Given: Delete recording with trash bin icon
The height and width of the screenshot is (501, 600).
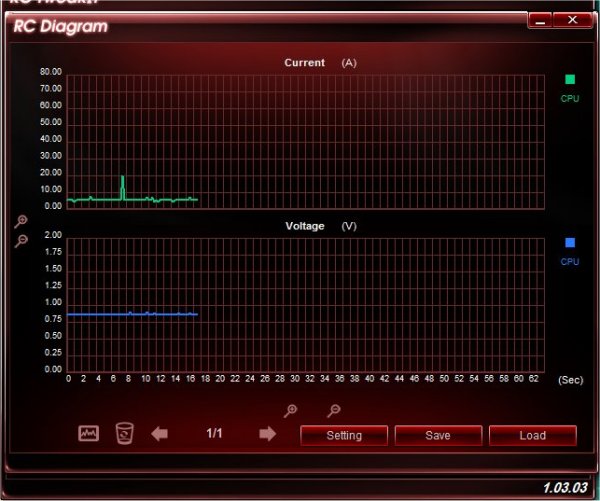Looking at the screenshot, I should [x=124, y=433].
